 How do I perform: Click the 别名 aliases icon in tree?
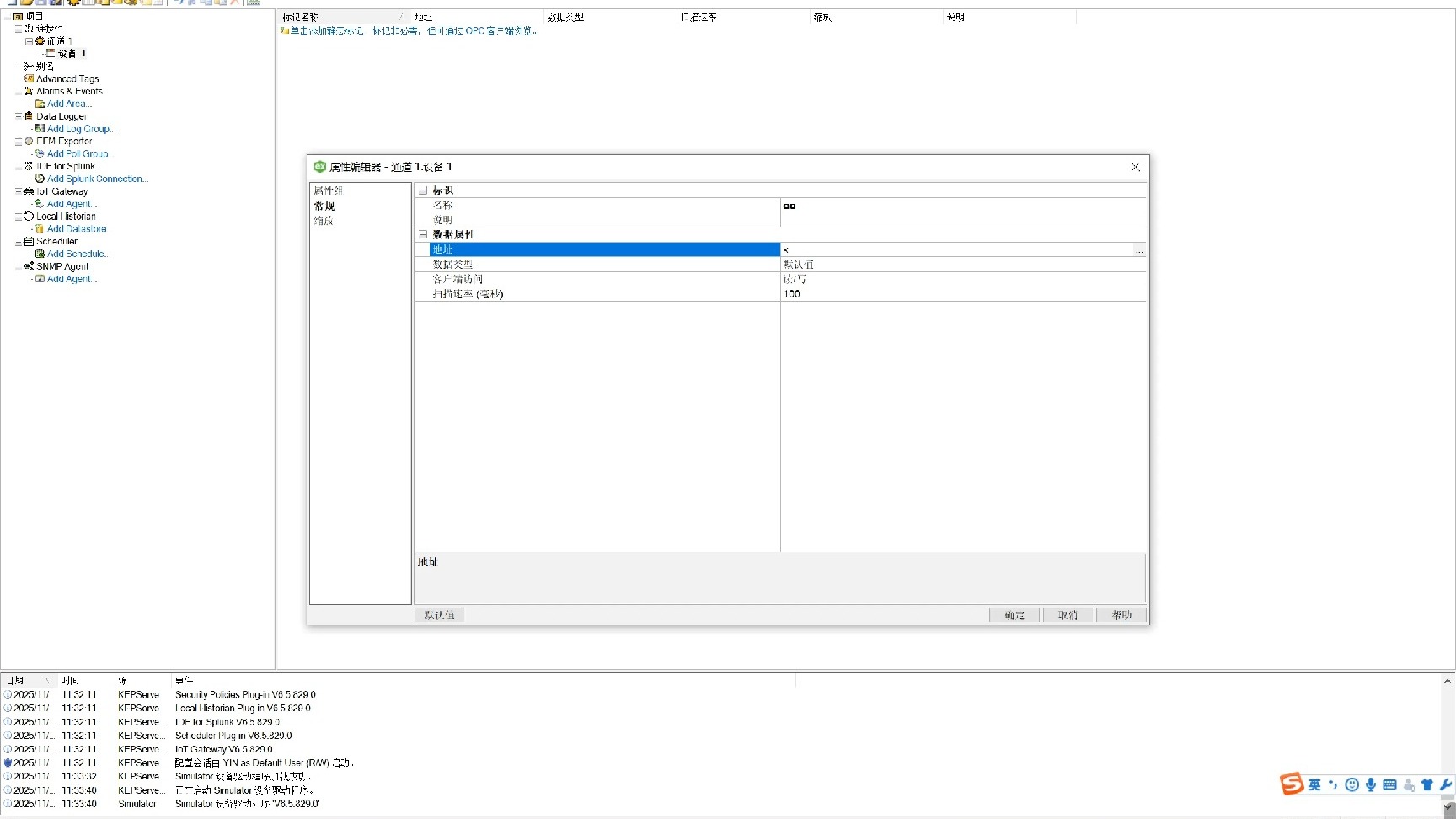pyautogui.click(x=29, y=66)
